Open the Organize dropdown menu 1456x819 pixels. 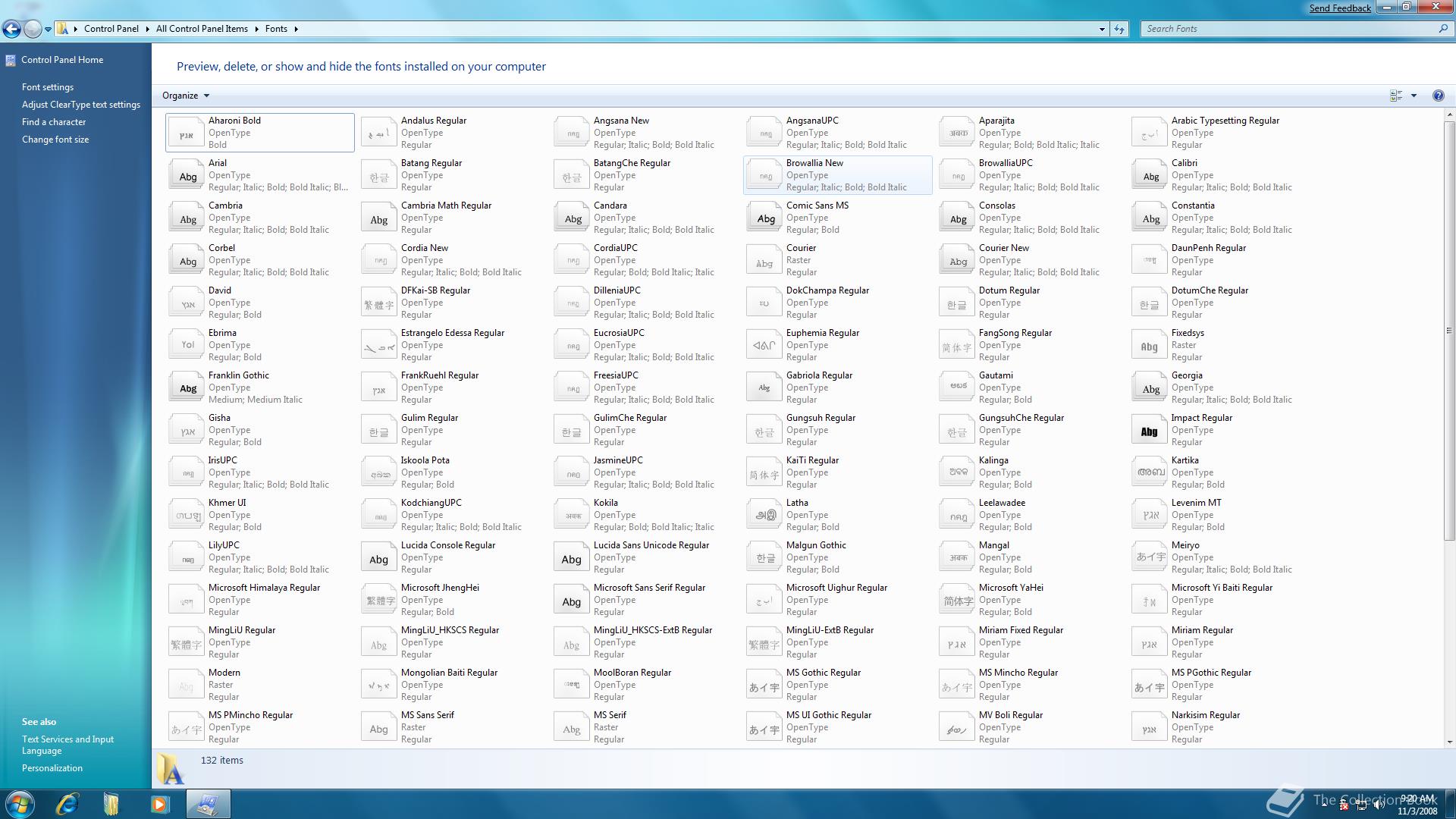[x=186, y=96]
